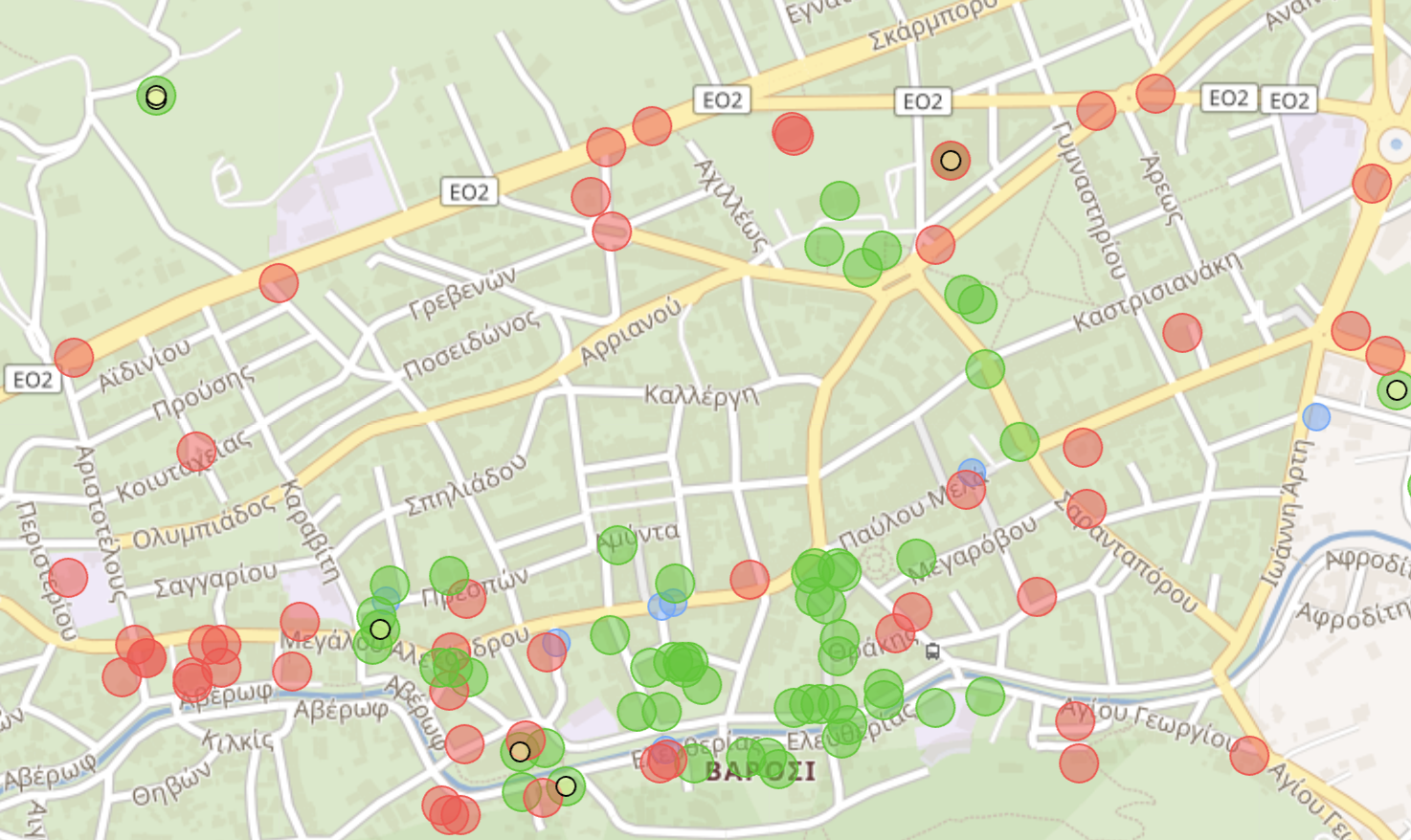Click ringed green marker on Μεγάλου Αλεξάνδρου
This screenshot has width=1411, height=840.
click(380, 630)
